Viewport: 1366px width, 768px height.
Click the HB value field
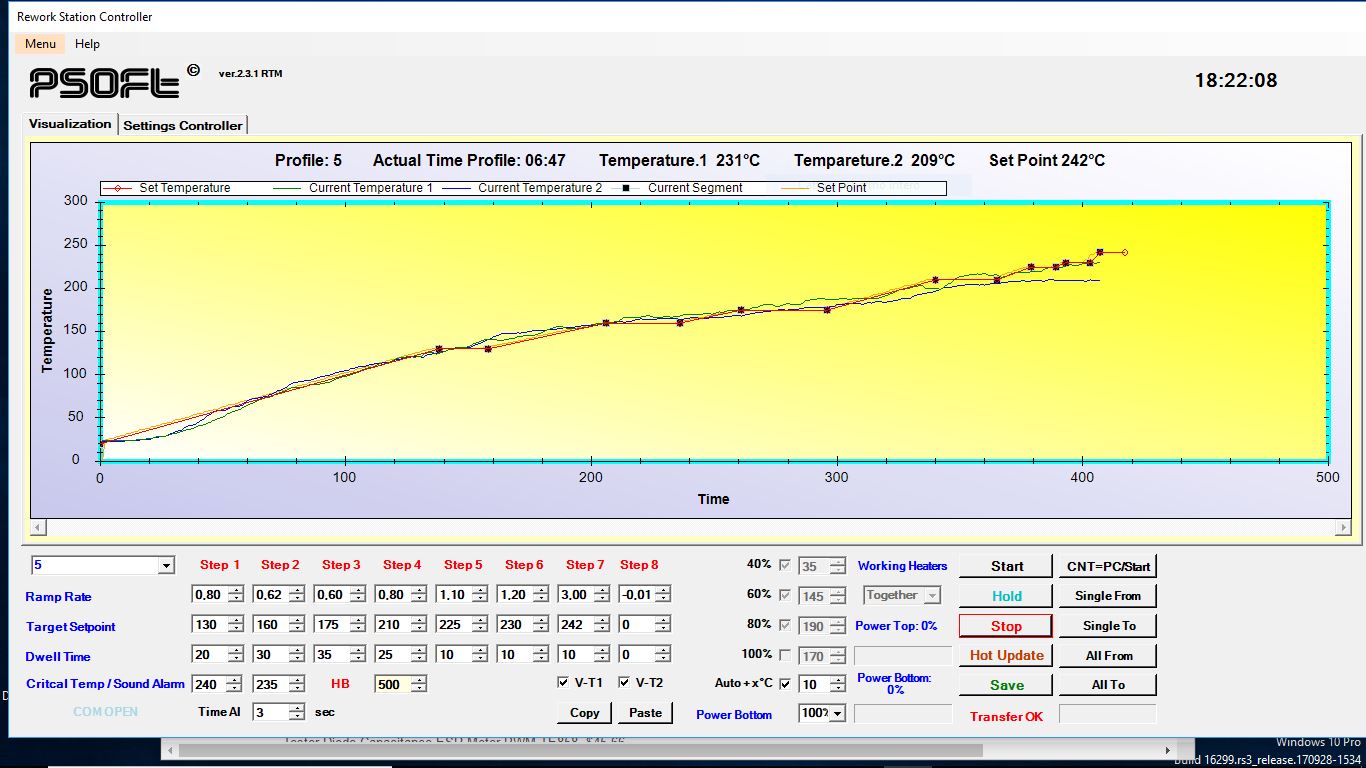pos(391,684)
